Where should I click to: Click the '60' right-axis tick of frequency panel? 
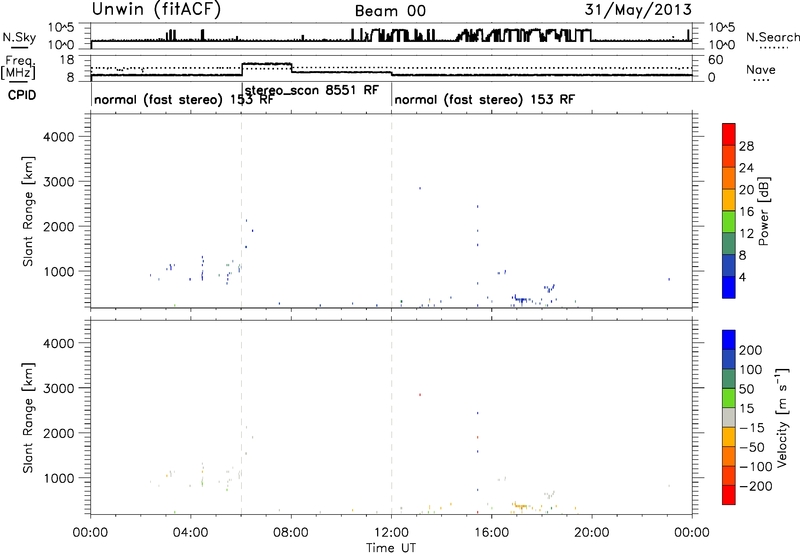click(715, 60)
